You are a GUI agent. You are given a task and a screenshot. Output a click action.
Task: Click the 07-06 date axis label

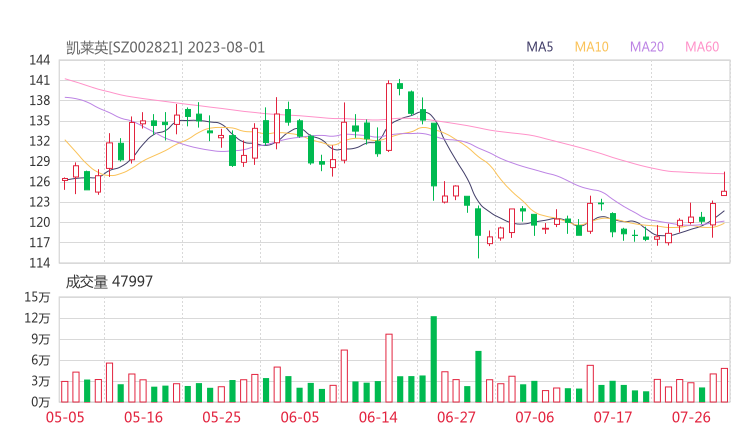point(534,417)
